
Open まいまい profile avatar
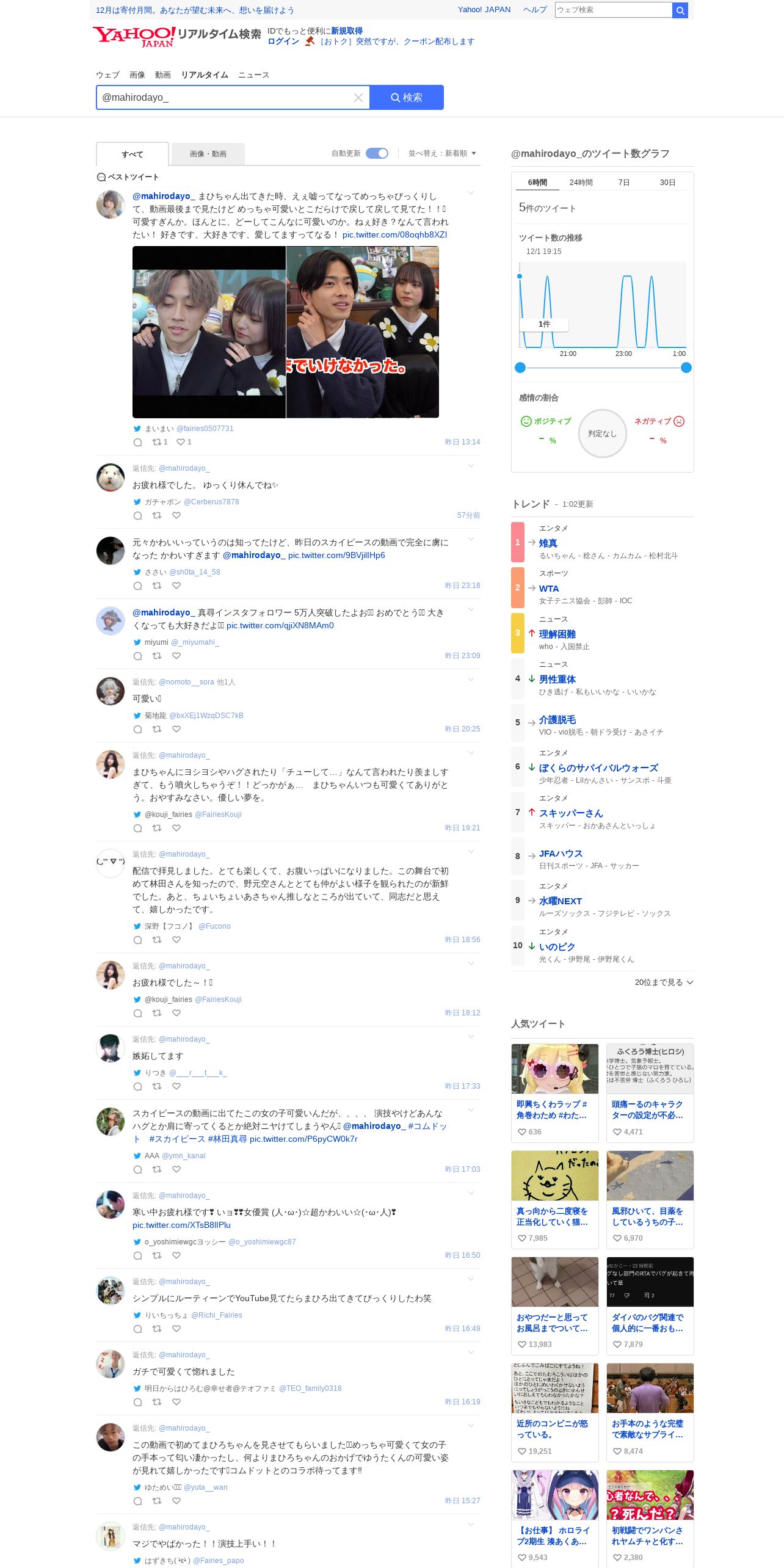tap(111, 204)
